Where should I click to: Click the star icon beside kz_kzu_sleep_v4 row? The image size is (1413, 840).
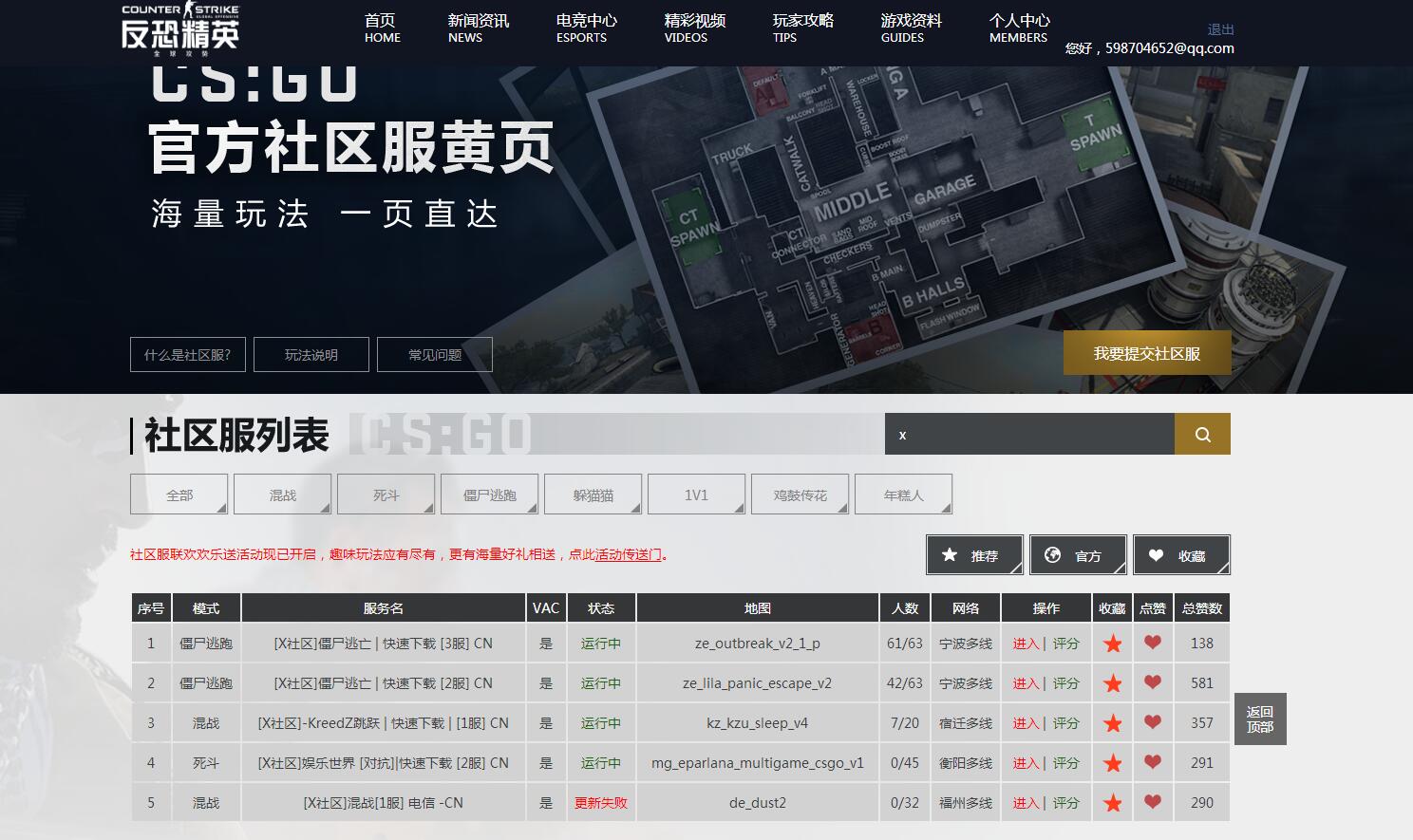pyautogui.click(x=1112, y=722)
